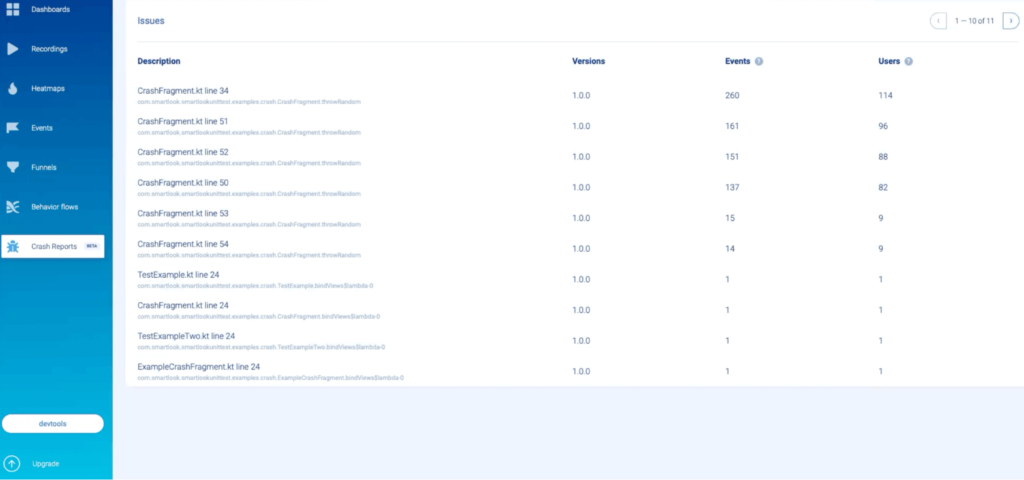The image size is (1024, 480).
Task: Click the Users column help icon
Action: (908, 61)
